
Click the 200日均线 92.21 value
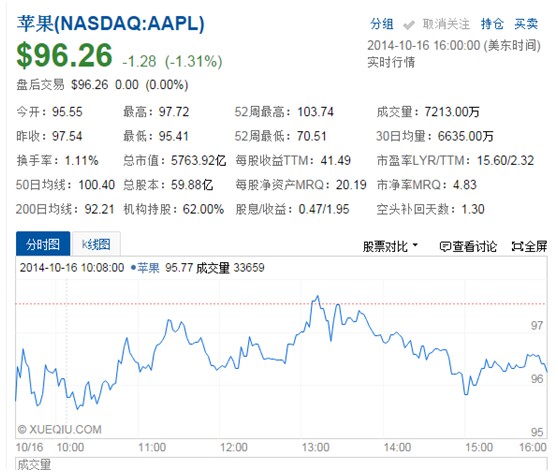pyautogui.click(x=99, y=209)
